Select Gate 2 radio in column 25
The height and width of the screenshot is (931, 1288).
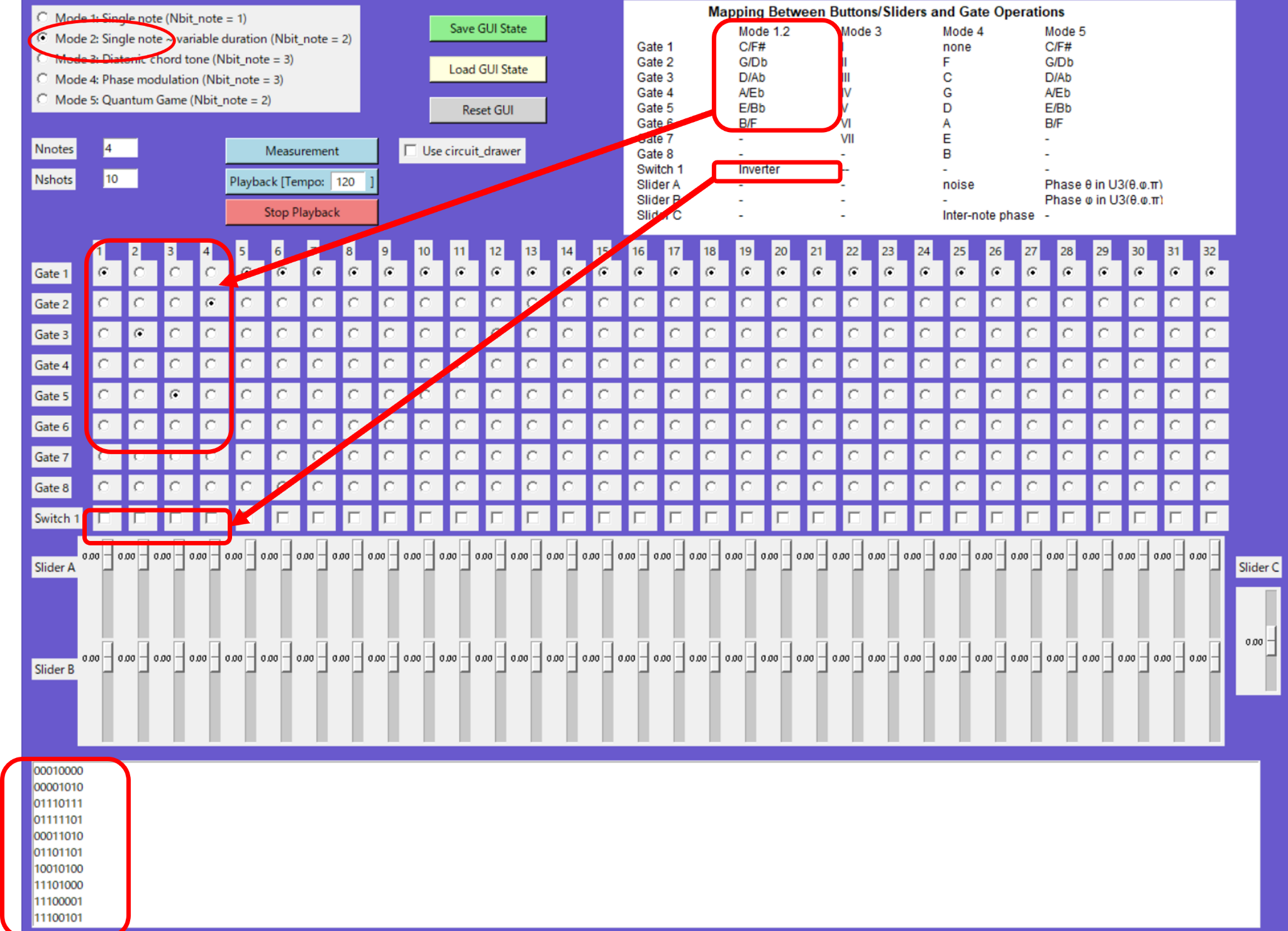click(x=960, y=303)
